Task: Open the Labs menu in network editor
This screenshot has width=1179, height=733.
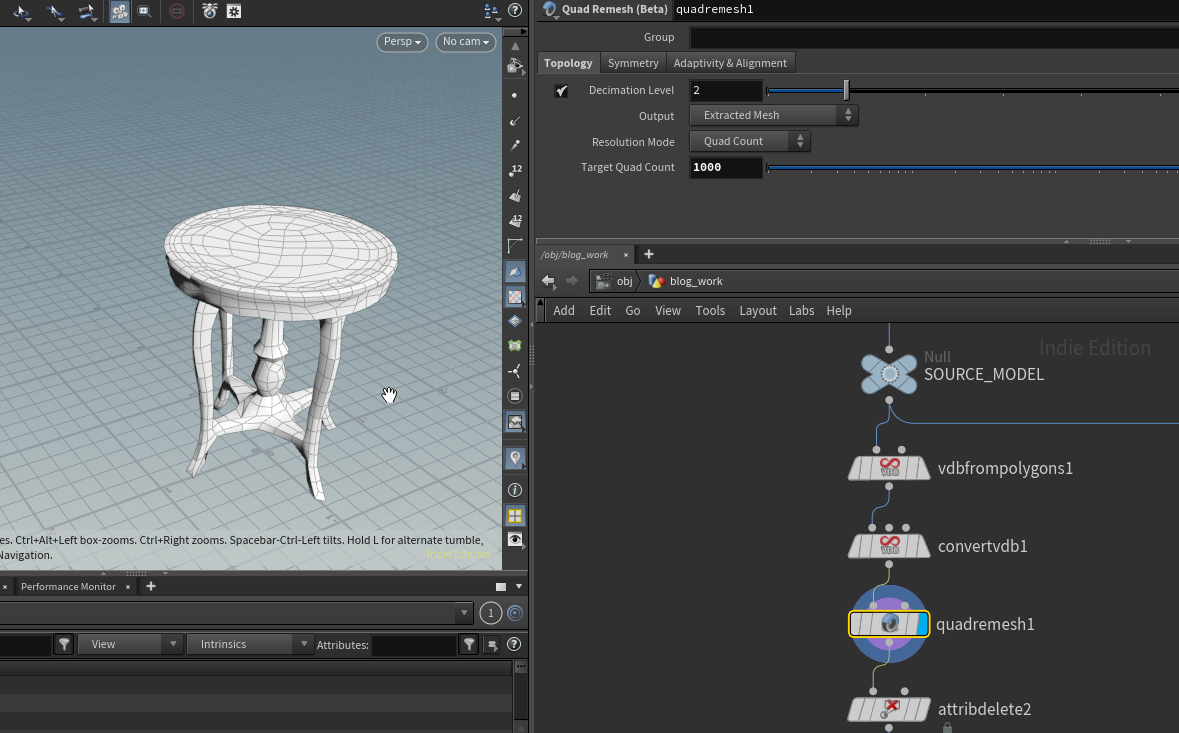Action: [802, 310]
